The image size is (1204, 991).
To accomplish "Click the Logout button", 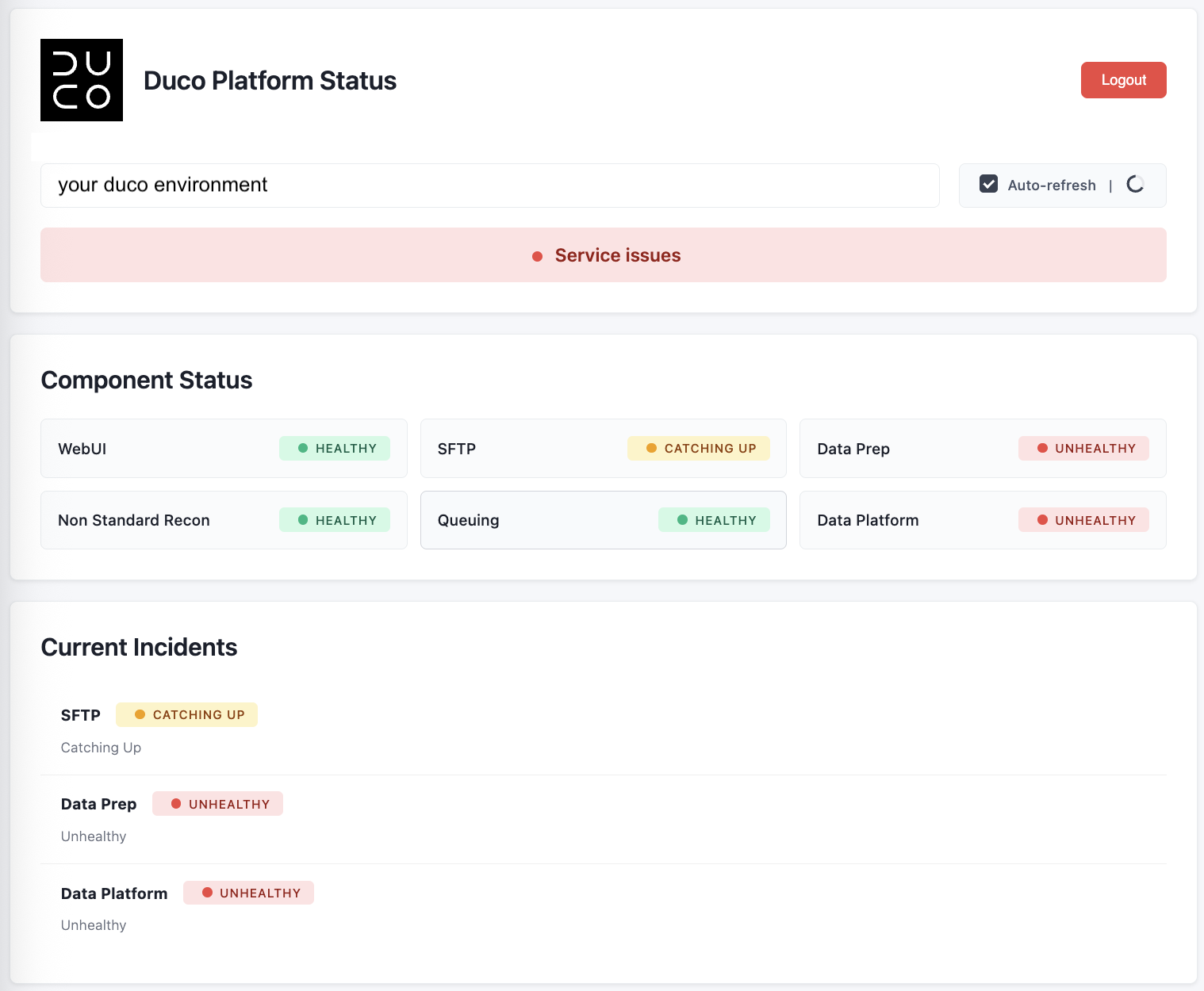I will [x=1123, y=80].
